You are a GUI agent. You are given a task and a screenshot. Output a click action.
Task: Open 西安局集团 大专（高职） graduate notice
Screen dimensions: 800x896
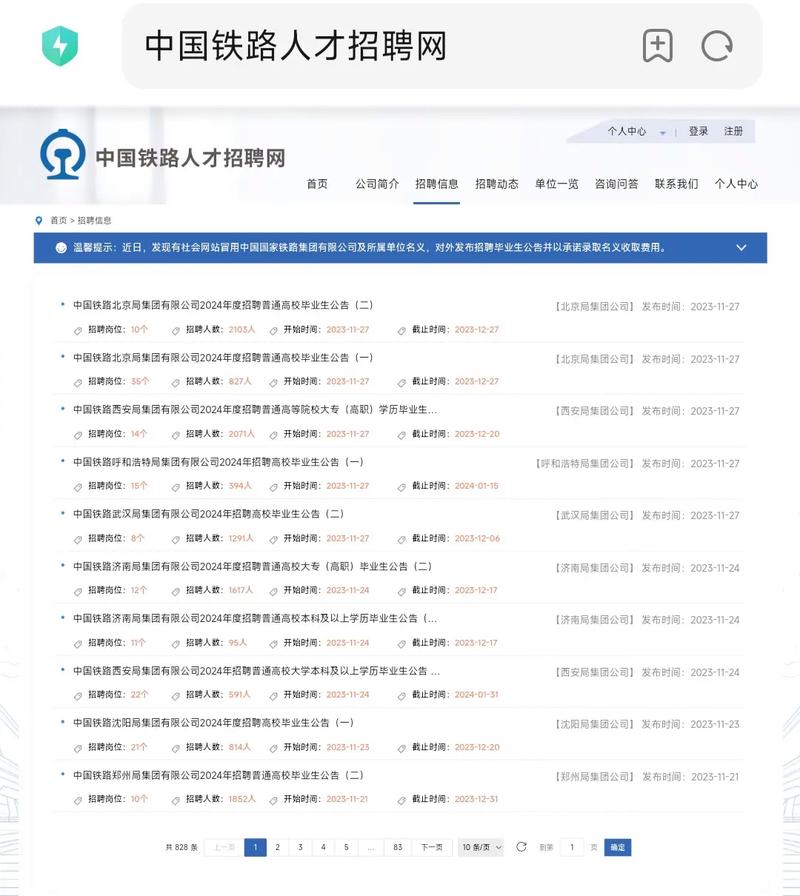(255, 410)
